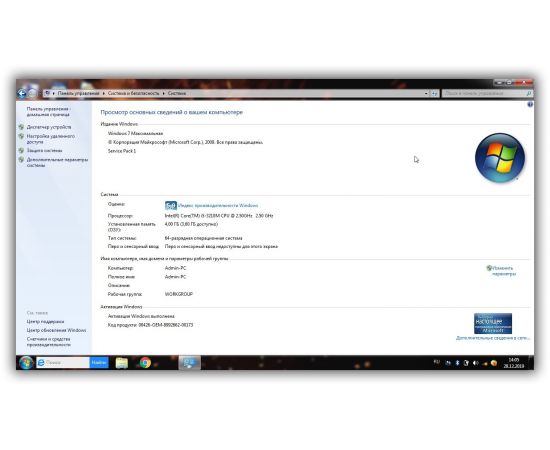Click the shield icon beside 'Защита системы'
Screen dimensions: 550x450
[x=21, y=150]
